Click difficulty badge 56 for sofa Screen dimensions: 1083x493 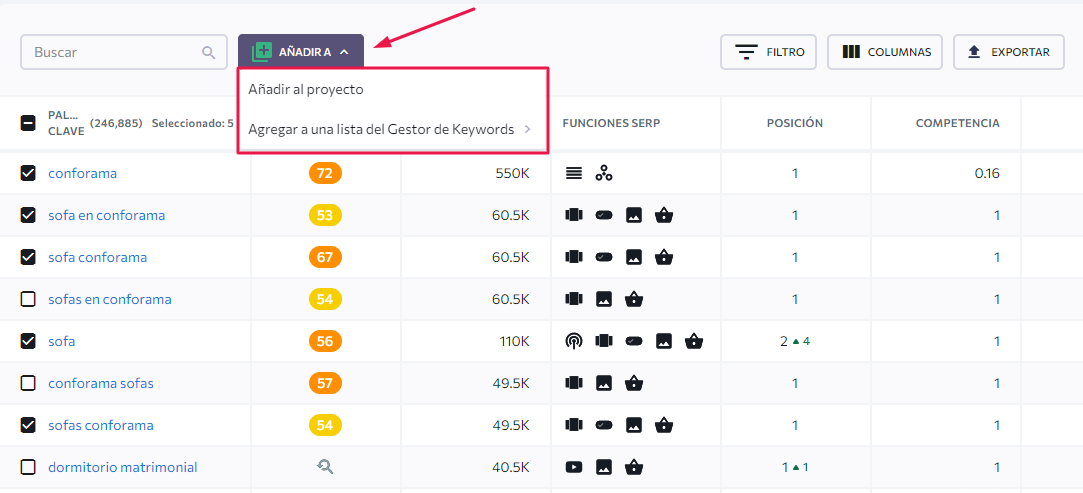[325, 341]
